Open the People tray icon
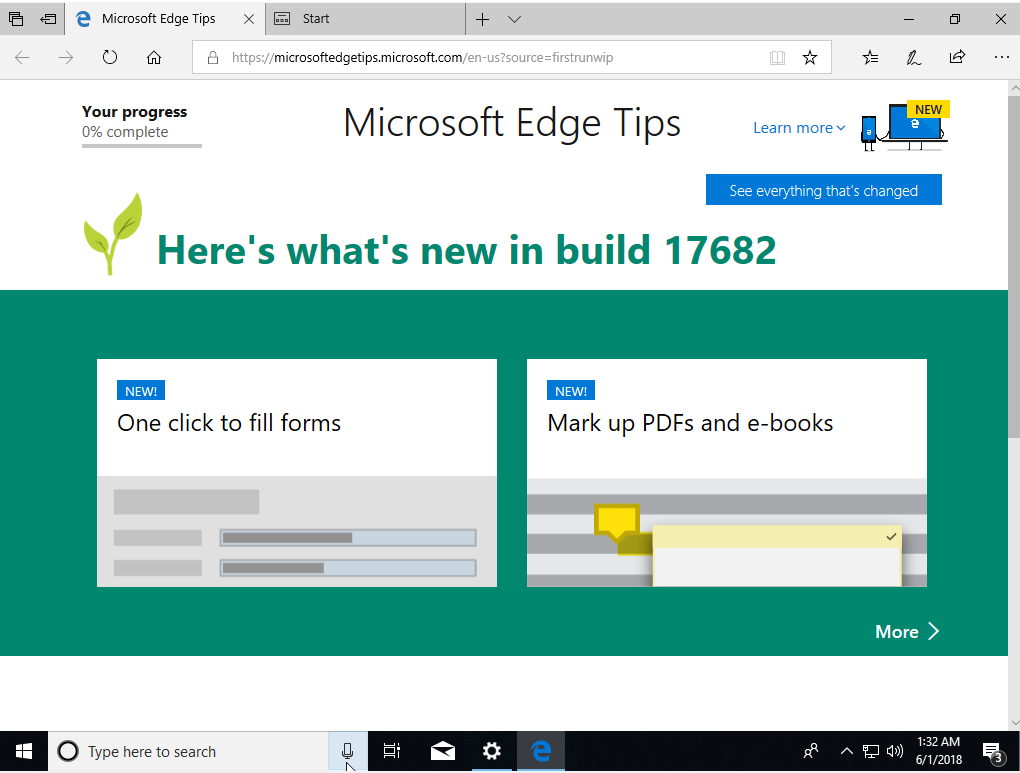The width and height of the screenshot is (1020, 773). pos(811,752)
